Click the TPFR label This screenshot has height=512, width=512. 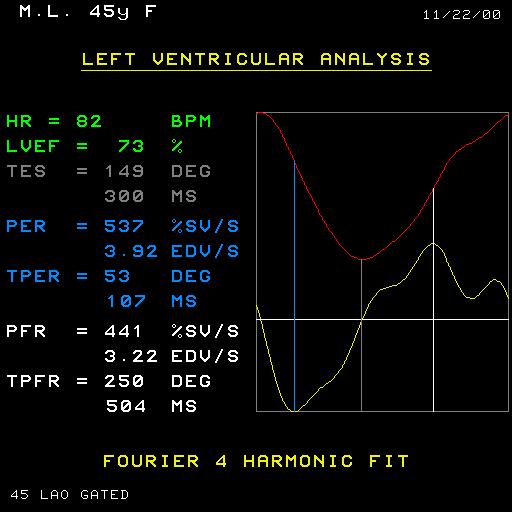click(33, 381)
